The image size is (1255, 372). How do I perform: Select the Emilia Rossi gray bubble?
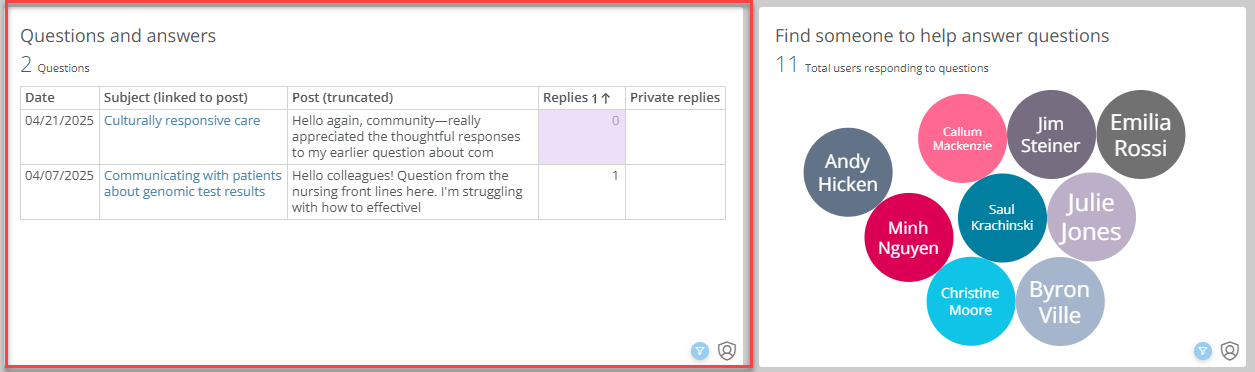click(1141, 135)
